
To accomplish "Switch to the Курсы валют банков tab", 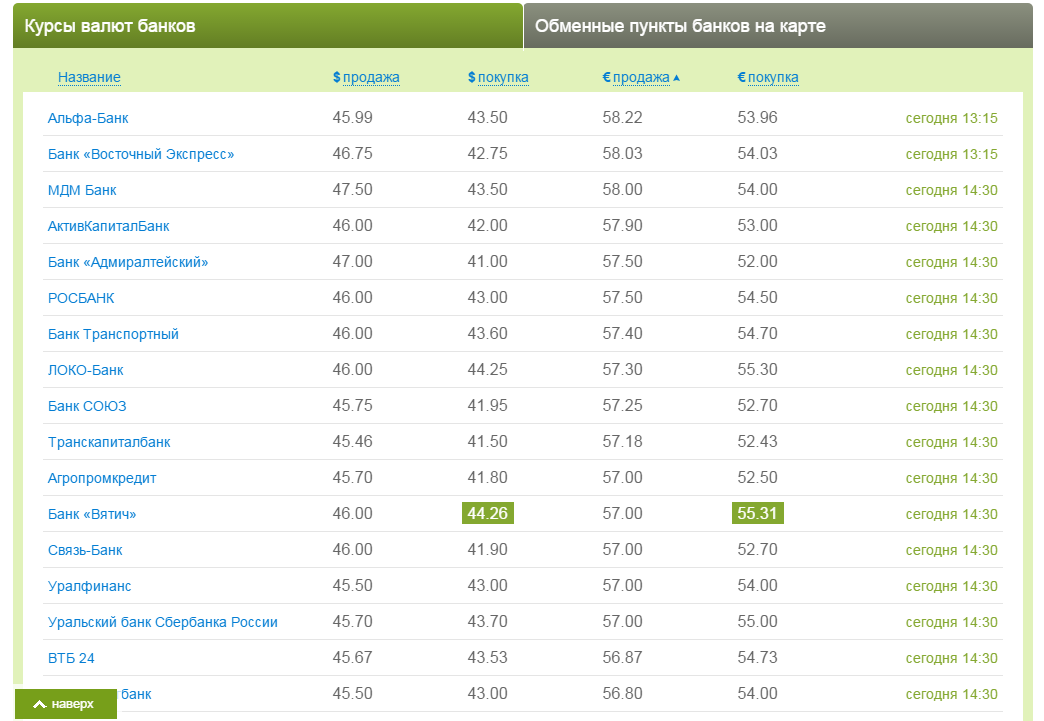I will coord(268,26).
